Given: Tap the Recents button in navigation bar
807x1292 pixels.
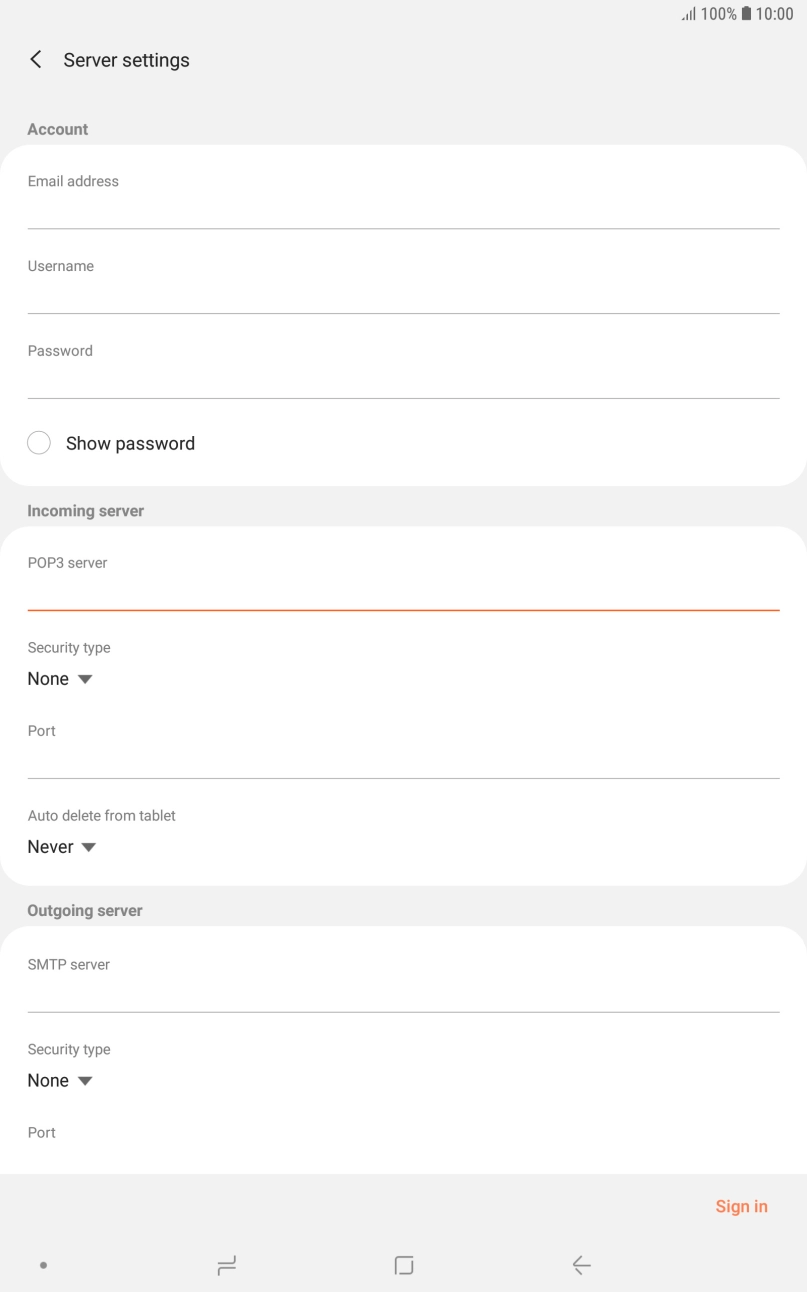Looking at the screenshot, I should click(x=226, y=1264).
